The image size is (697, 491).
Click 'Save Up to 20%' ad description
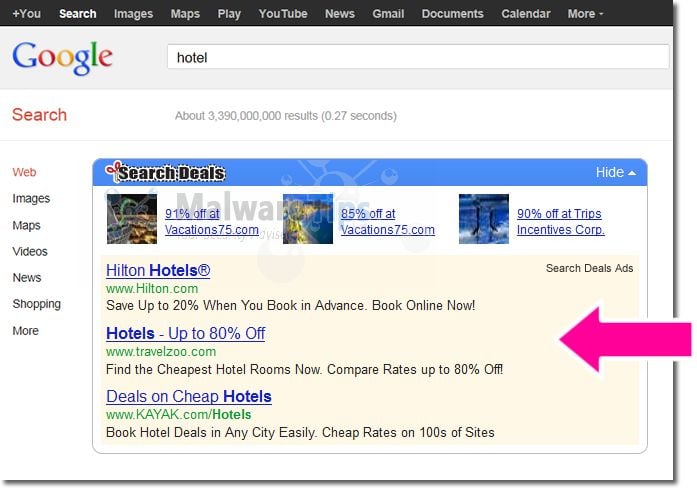coord(290,305)
